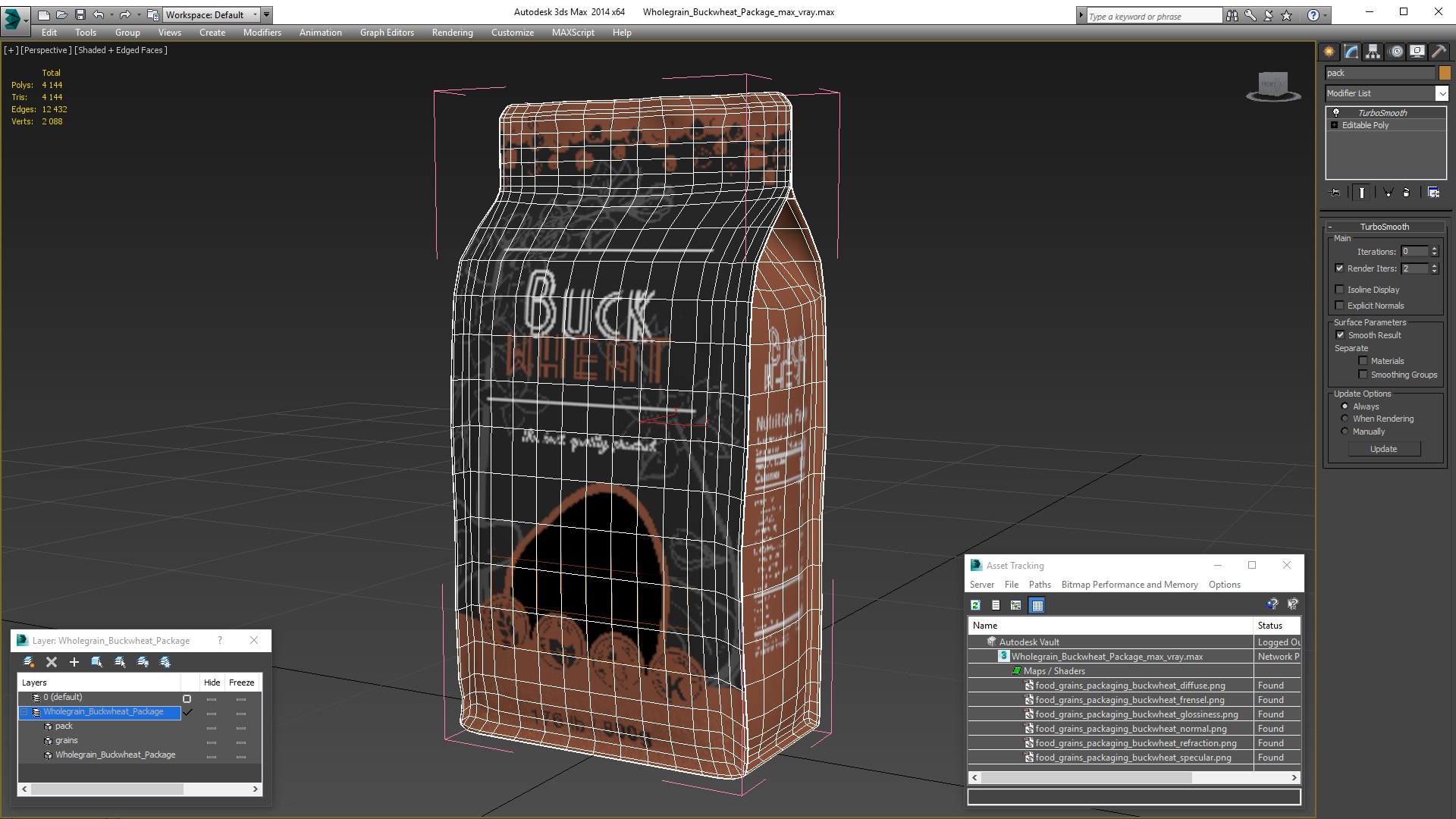The image size is (1456, 819).
Task: Uncheck Smooth Result checkbox
Action: point(1340,335)
